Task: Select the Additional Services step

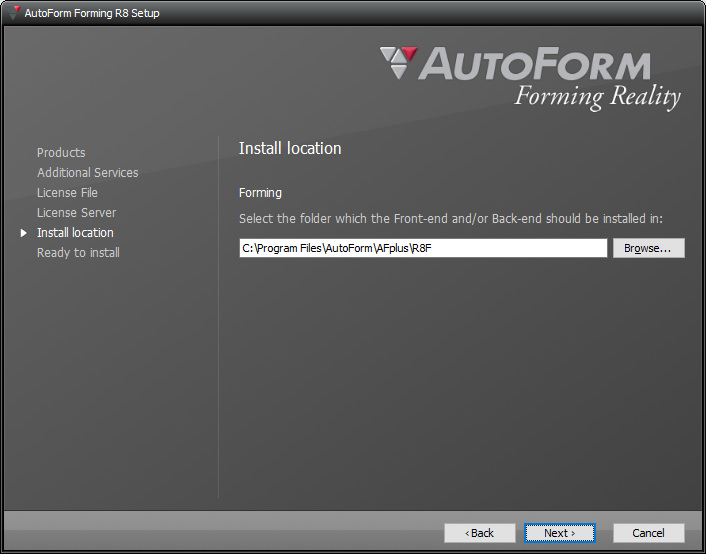Action: coord(88,173)
